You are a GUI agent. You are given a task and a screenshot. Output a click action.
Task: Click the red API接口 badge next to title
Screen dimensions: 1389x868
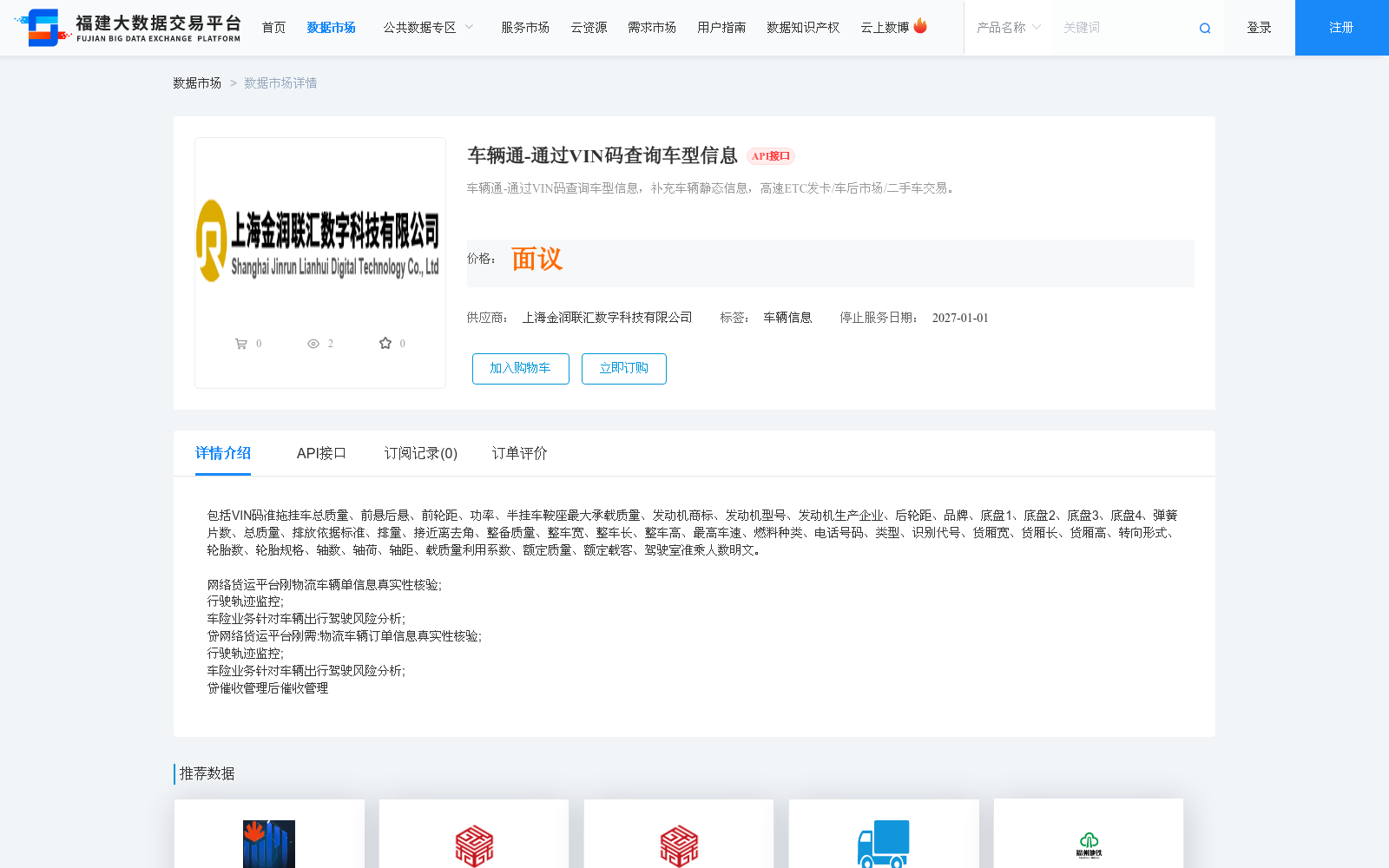click(771, 156)
